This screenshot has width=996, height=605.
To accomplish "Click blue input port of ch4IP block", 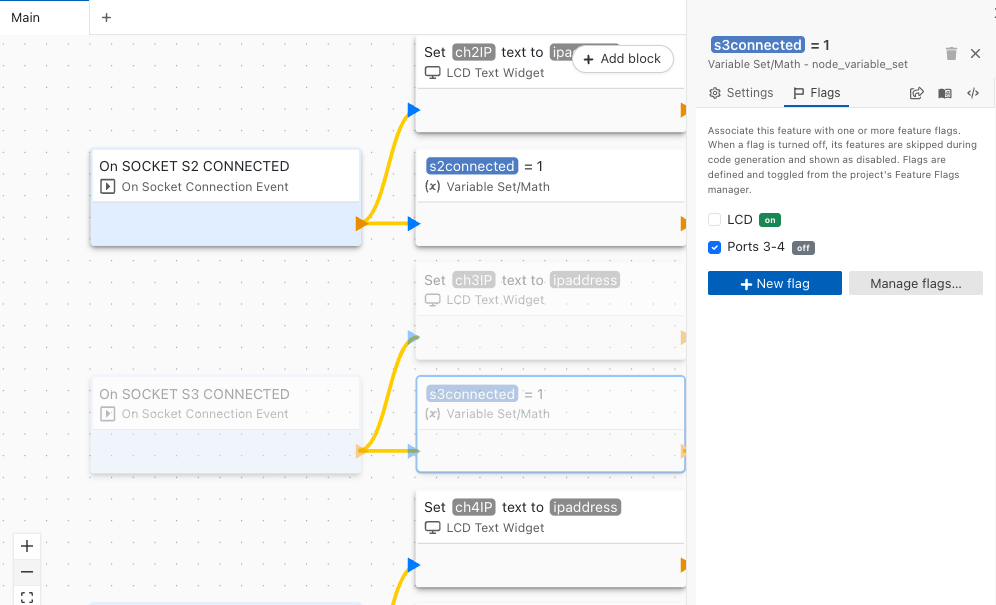I will pyautogui.click(x=414, y=565).
